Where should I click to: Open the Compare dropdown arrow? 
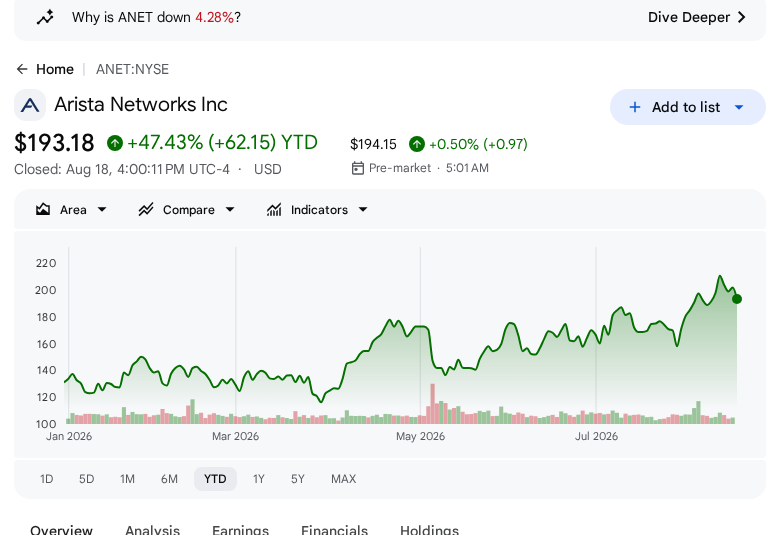click(230, 210)
